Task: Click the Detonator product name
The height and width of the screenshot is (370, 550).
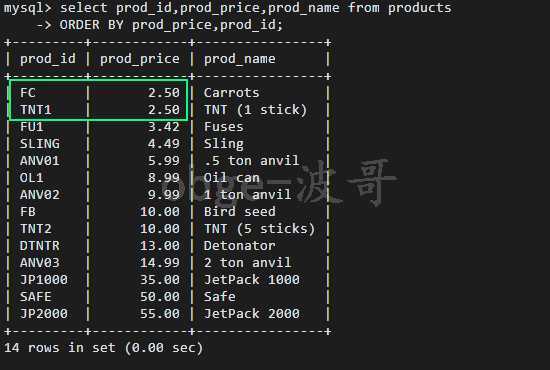Action: (x=240, y=245)
